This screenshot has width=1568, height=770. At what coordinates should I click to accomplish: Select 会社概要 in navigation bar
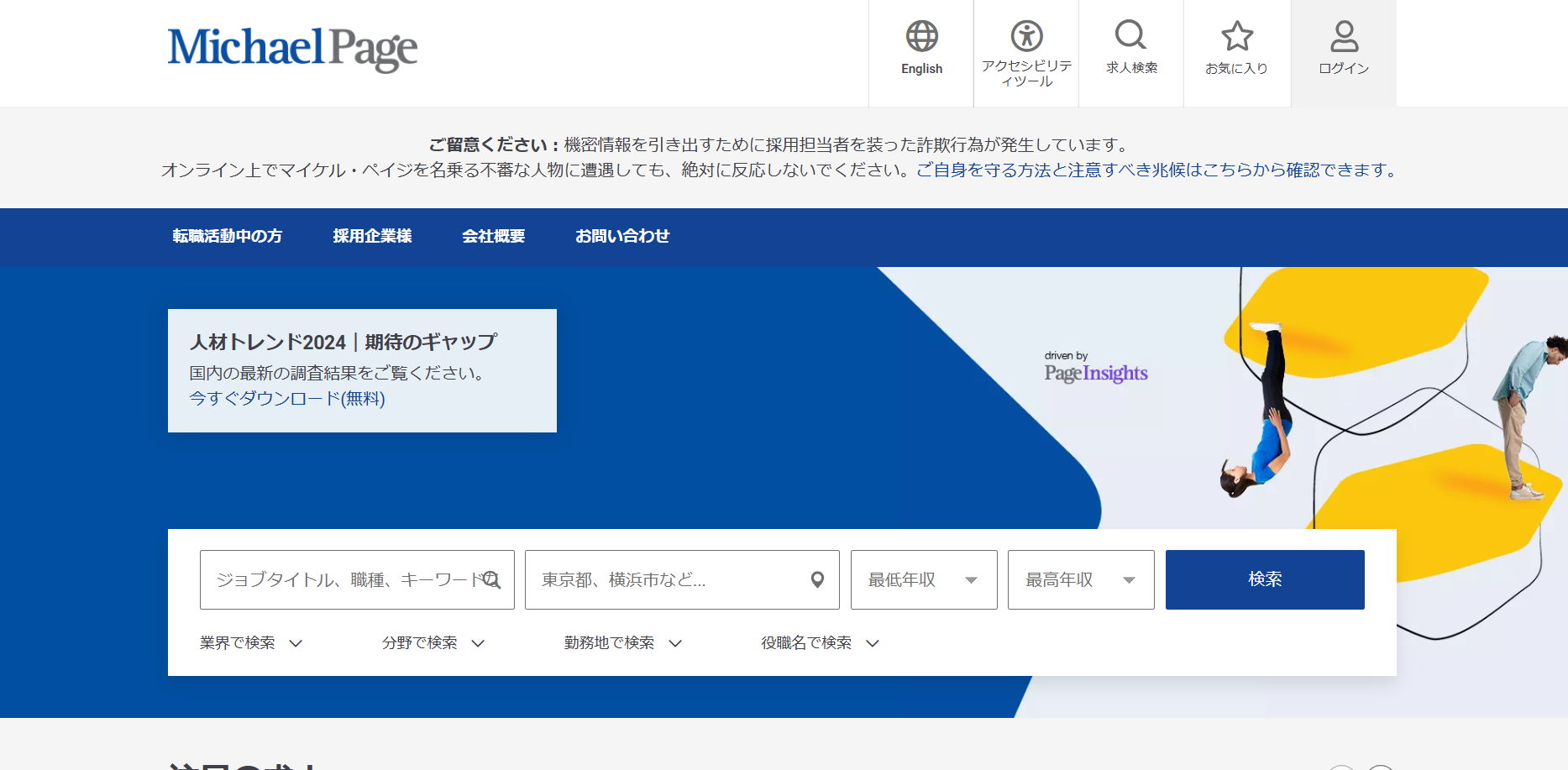pos(493,237)
